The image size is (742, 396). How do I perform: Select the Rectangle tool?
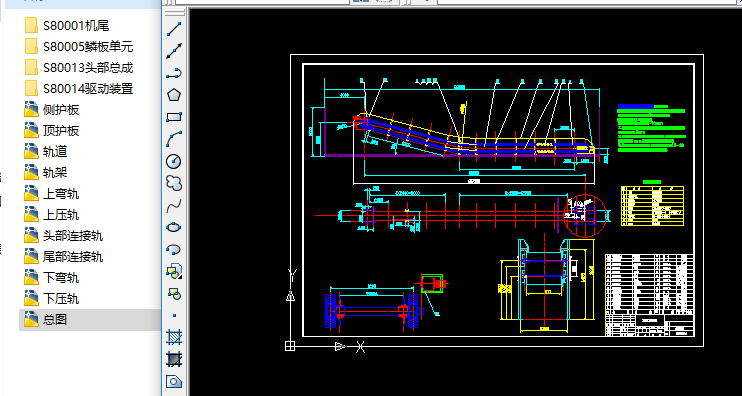pos(175,117)
